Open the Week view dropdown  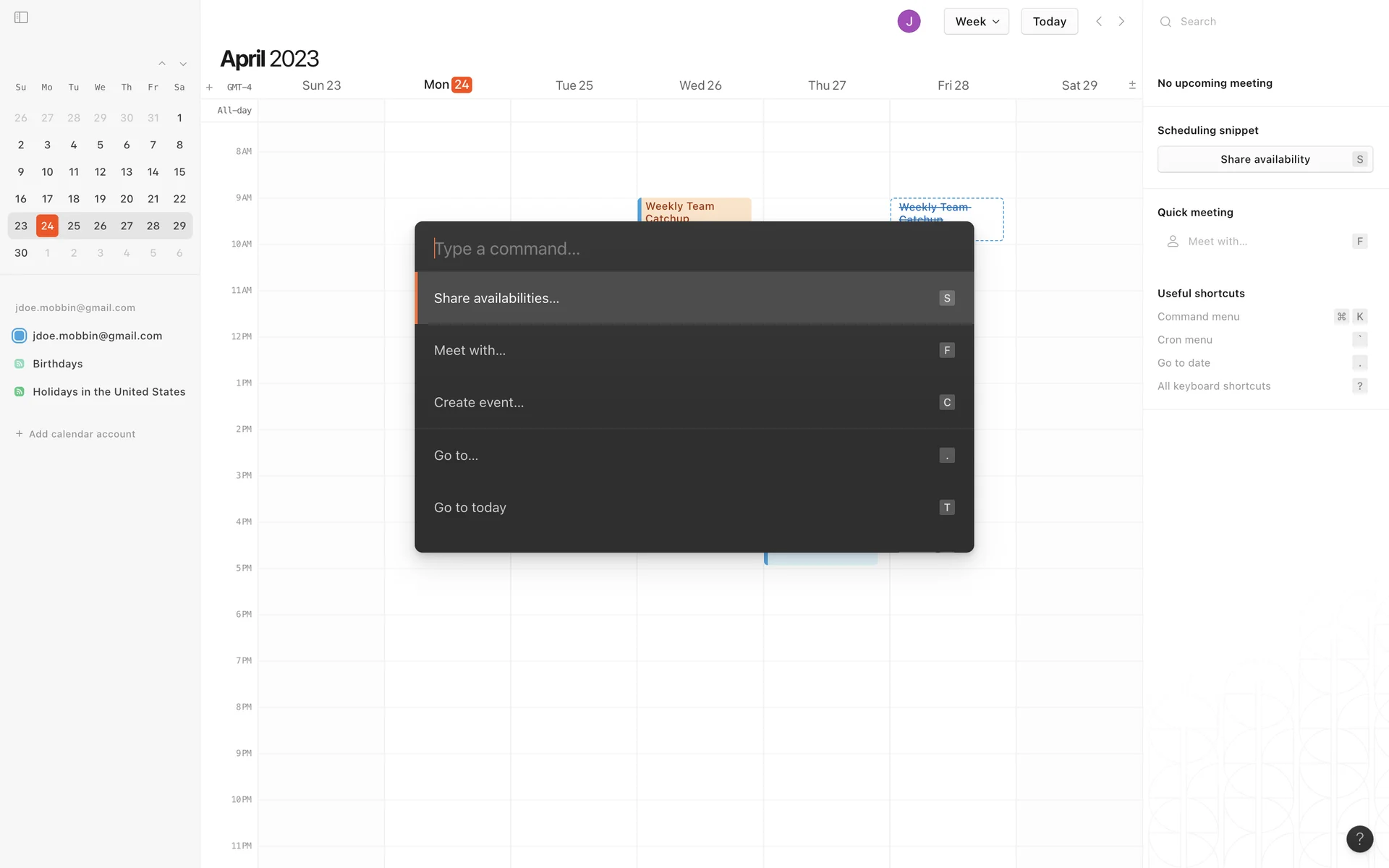click(x=976, y=21)
